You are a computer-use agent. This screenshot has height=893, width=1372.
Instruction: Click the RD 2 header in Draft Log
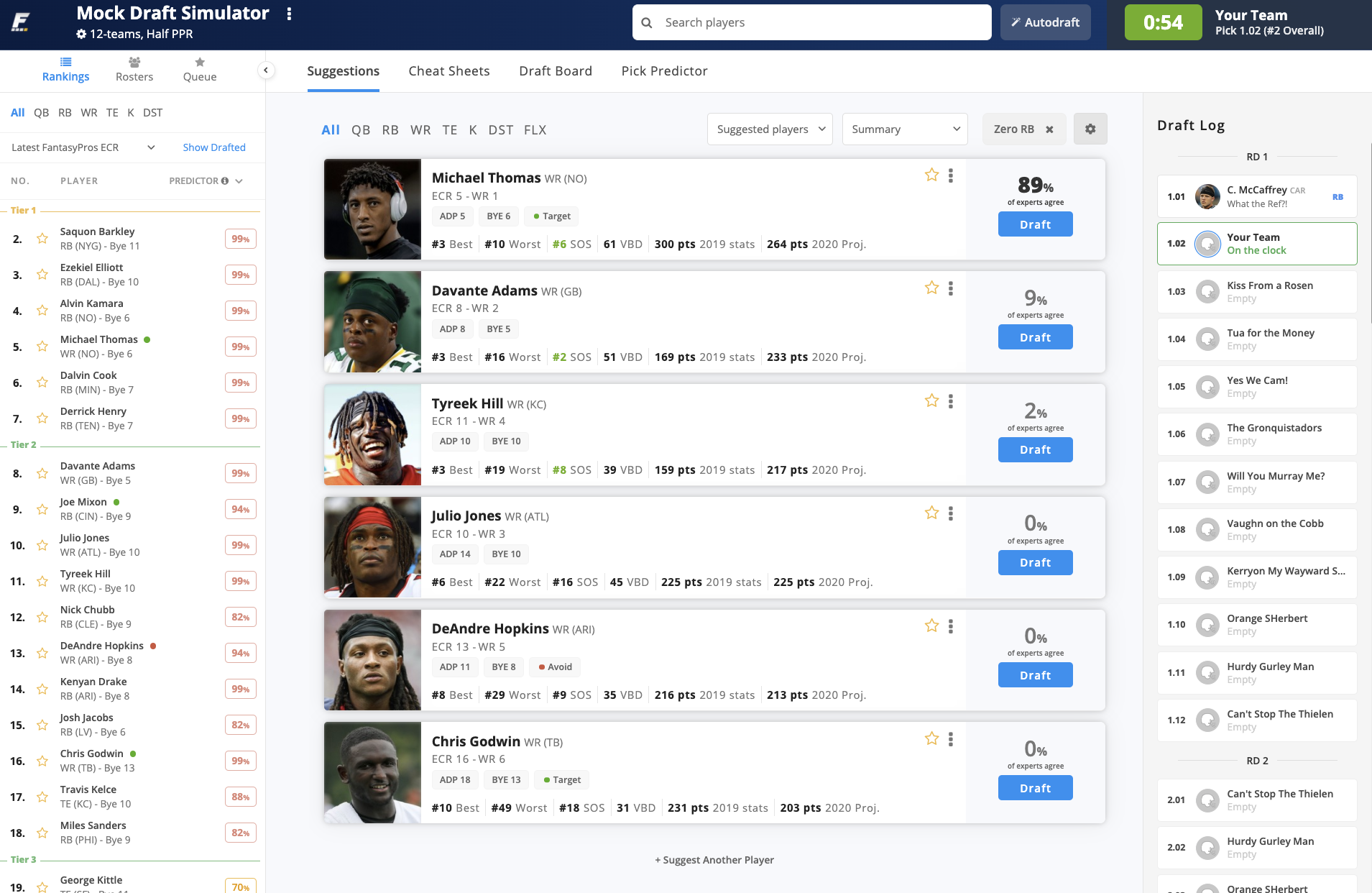click(1257, 761)
